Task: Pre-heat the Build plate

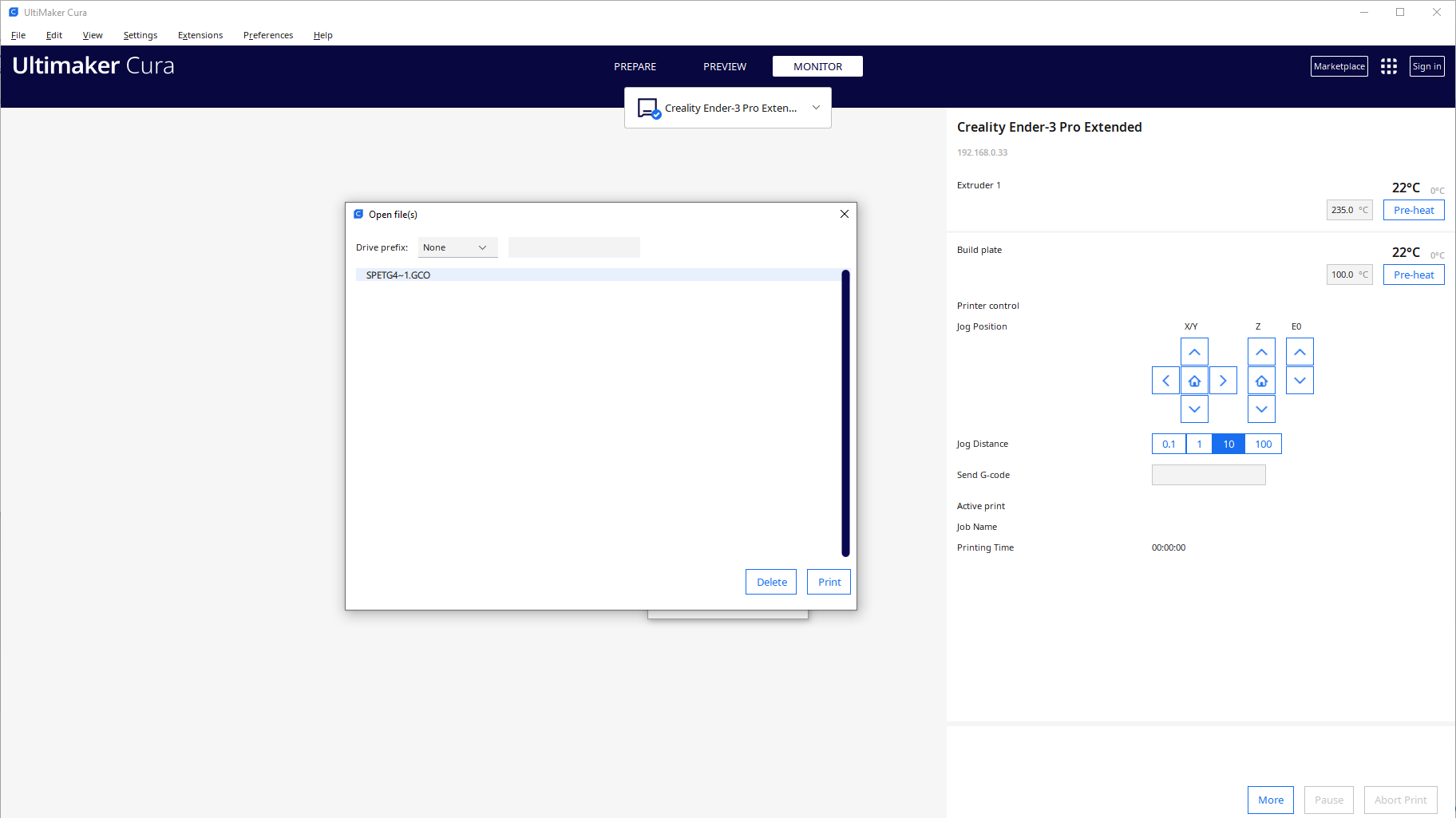Action: (1414, 275)
